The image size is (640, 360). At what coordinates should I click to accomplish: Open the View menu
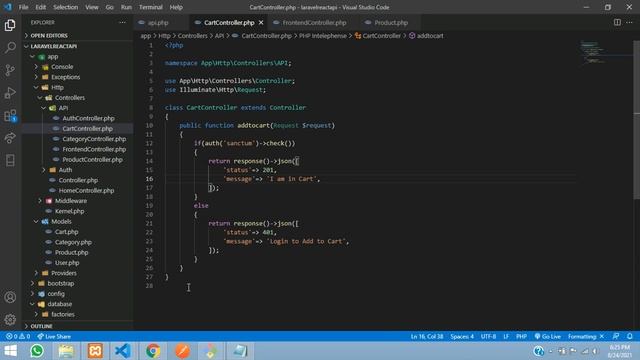tap(92, 7)
